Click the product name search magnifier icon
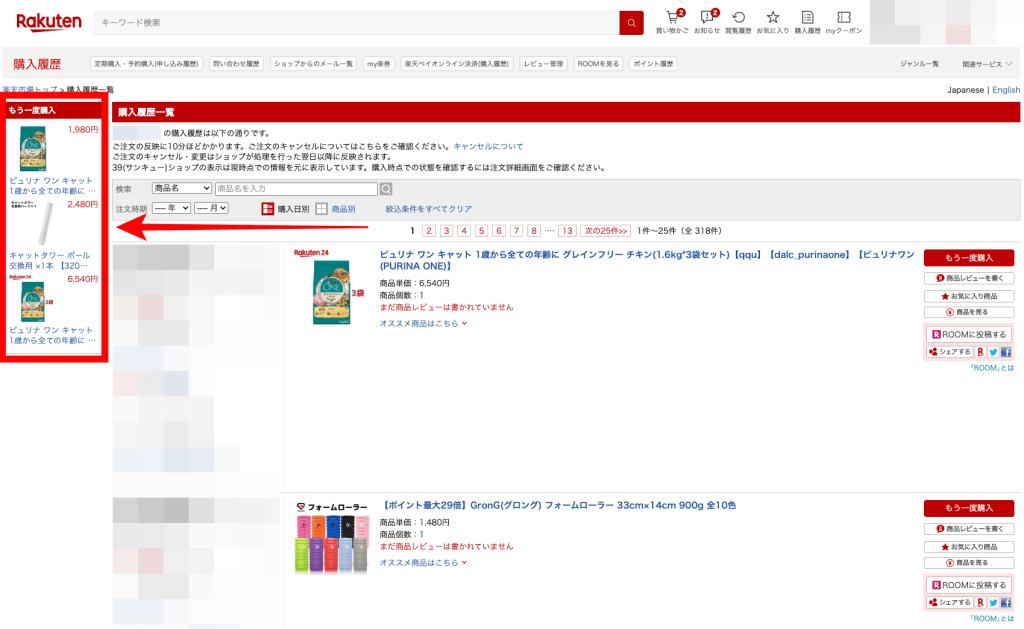Screen dimensions: 1024x629 pyautogui.click(x=387, y=189)
